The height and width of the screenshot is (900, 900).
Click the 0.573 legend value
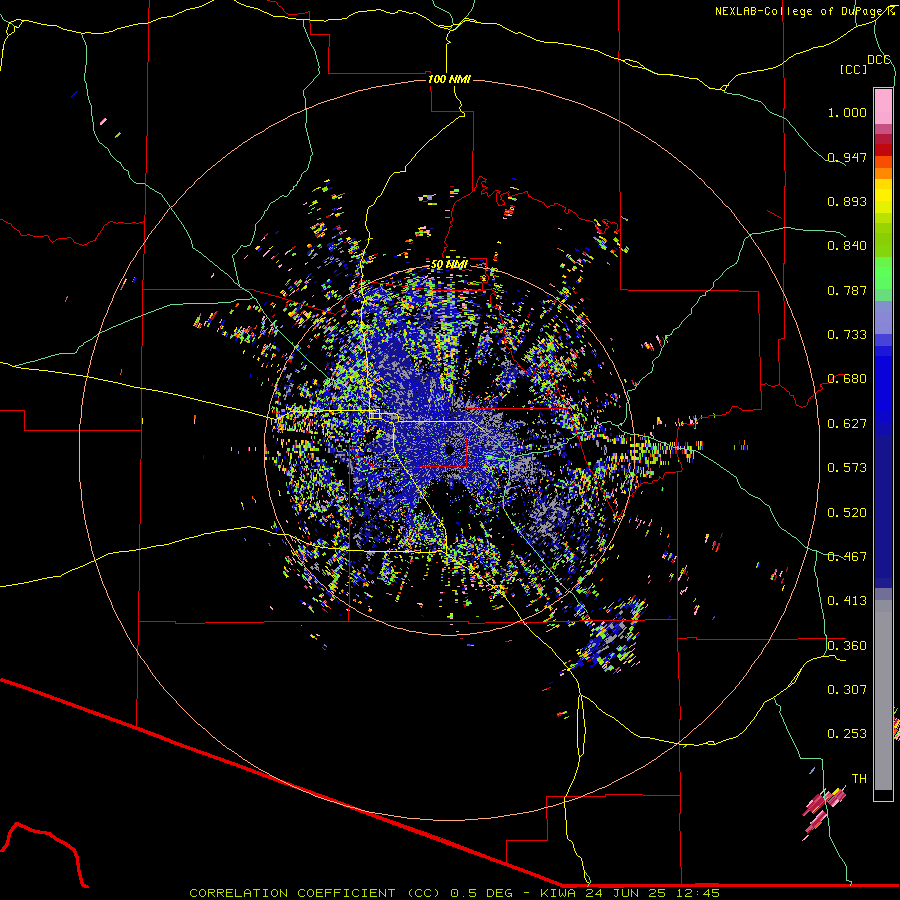[x=847, y=468]
